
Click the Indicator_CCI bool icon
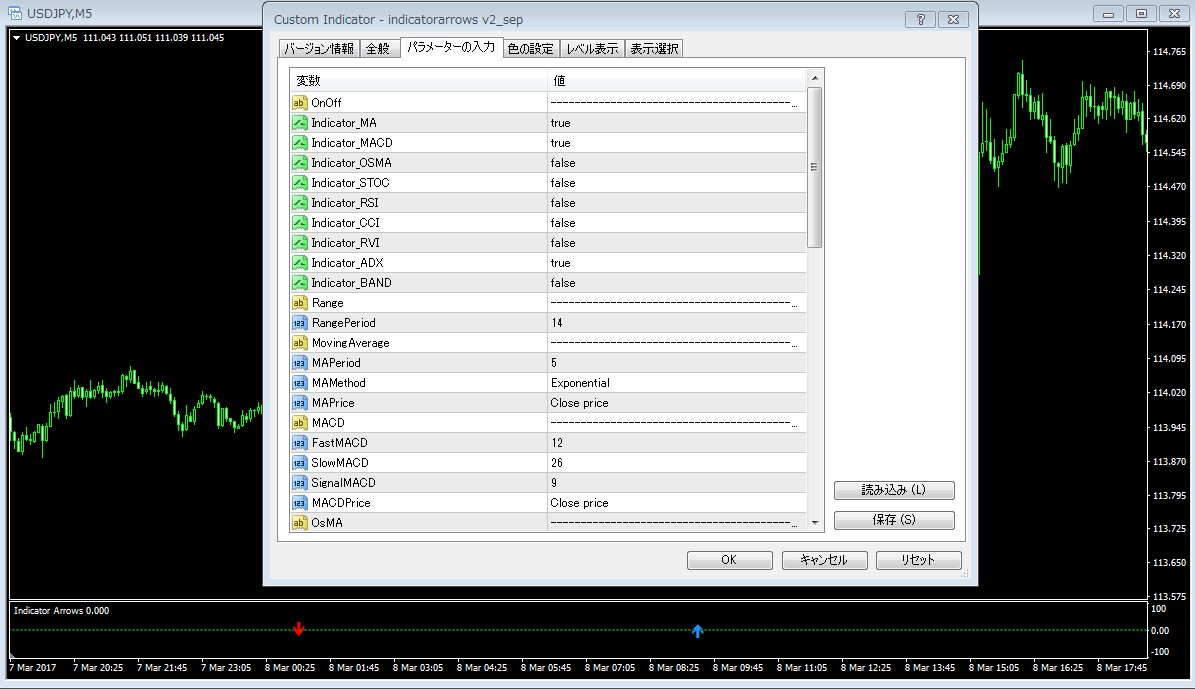[x=300, y=223]
